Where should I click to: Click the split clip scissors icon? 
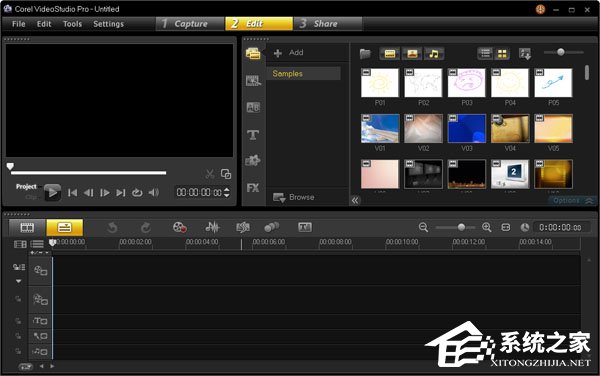[210, 174]
